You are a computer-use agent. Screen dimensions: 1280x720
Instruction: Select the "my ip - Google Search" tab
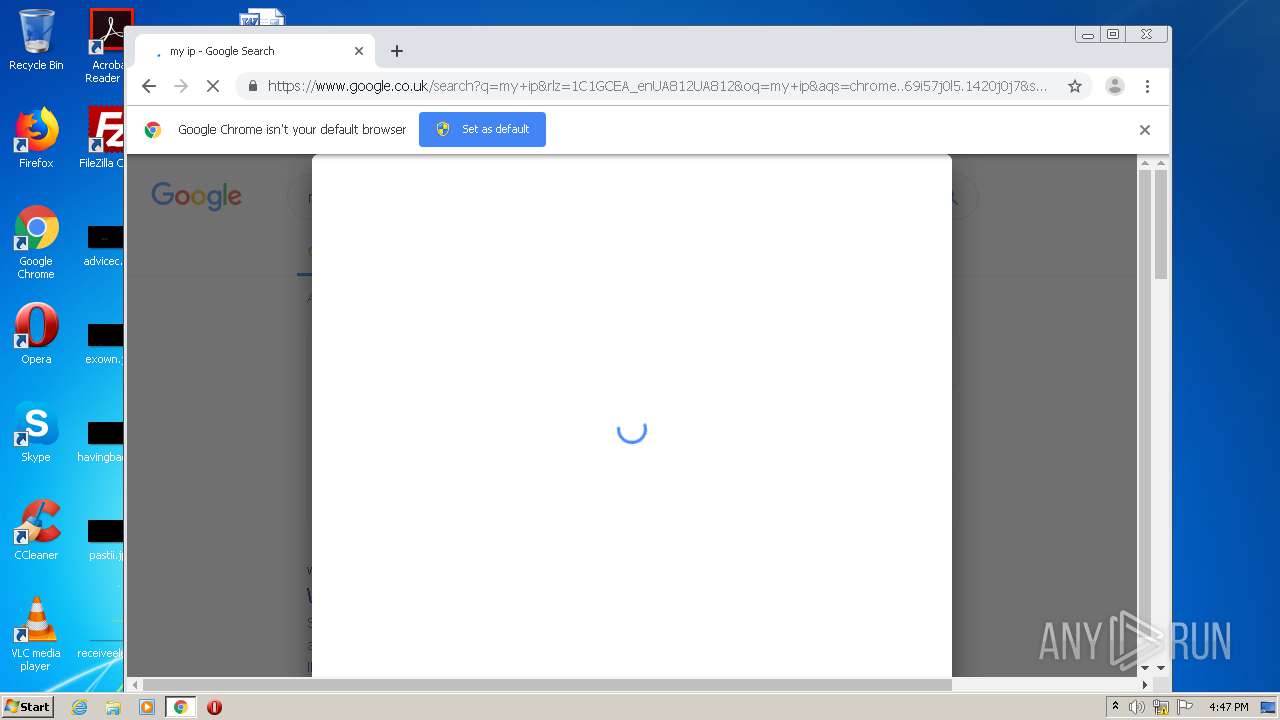[x=255, y=51]
